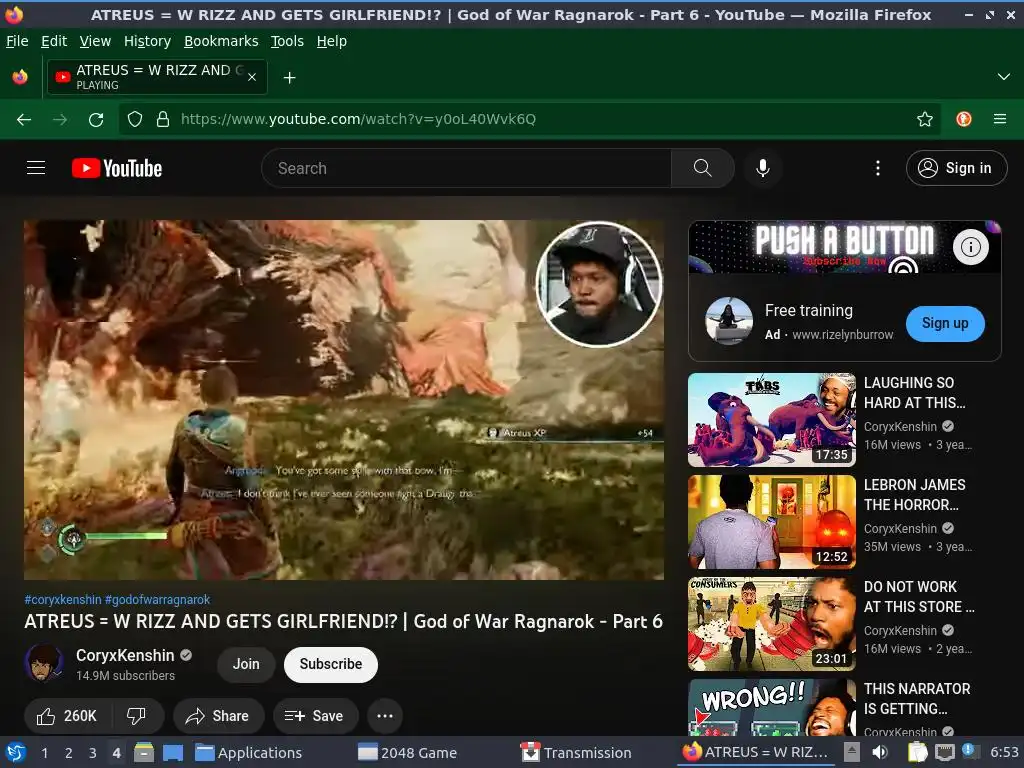This screenshot has height=768, width=1024.
Task: Share this video
Action: pos(218,716)
